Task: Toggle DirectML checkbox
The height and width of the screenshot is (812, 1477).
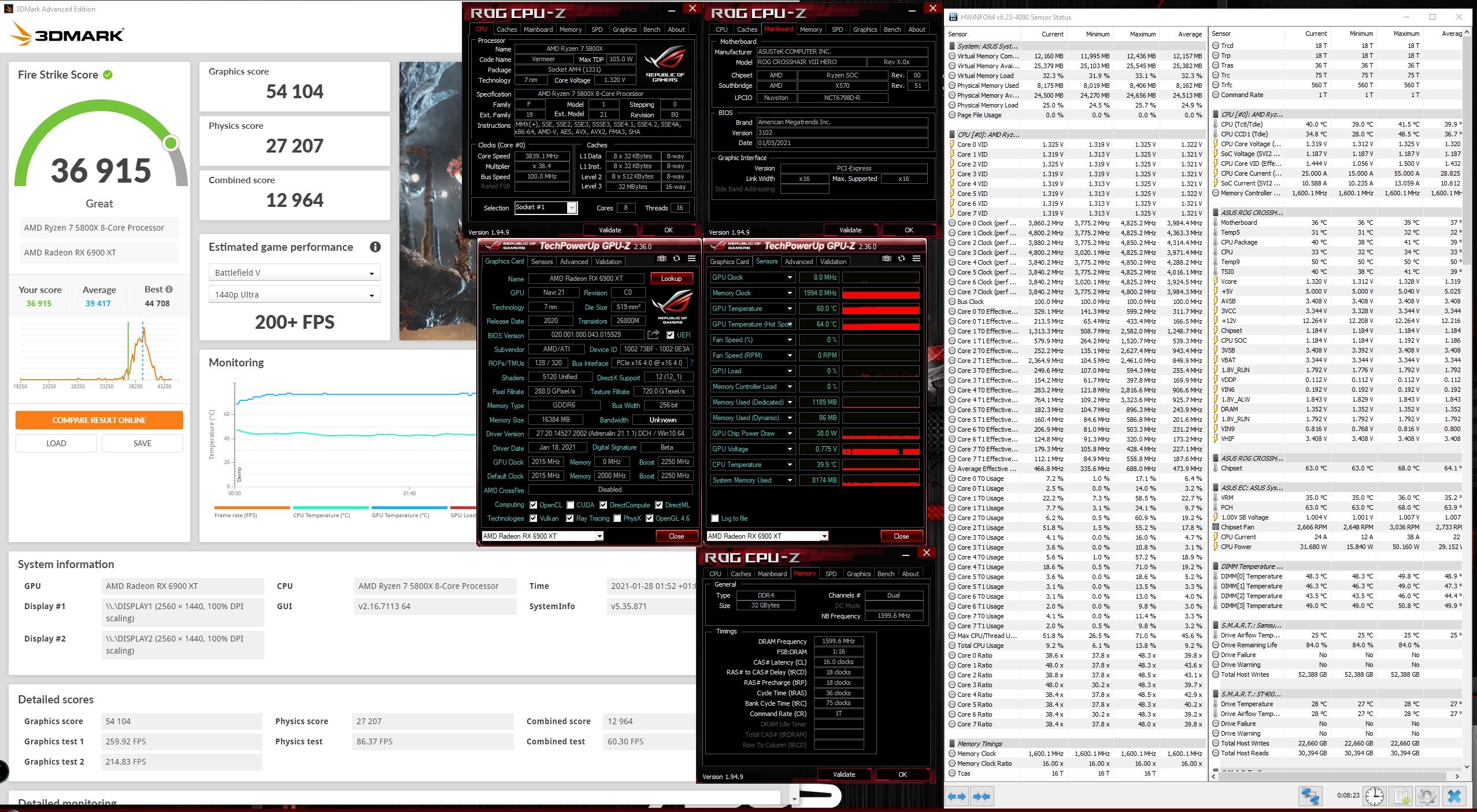Action: tap(658, 505)
